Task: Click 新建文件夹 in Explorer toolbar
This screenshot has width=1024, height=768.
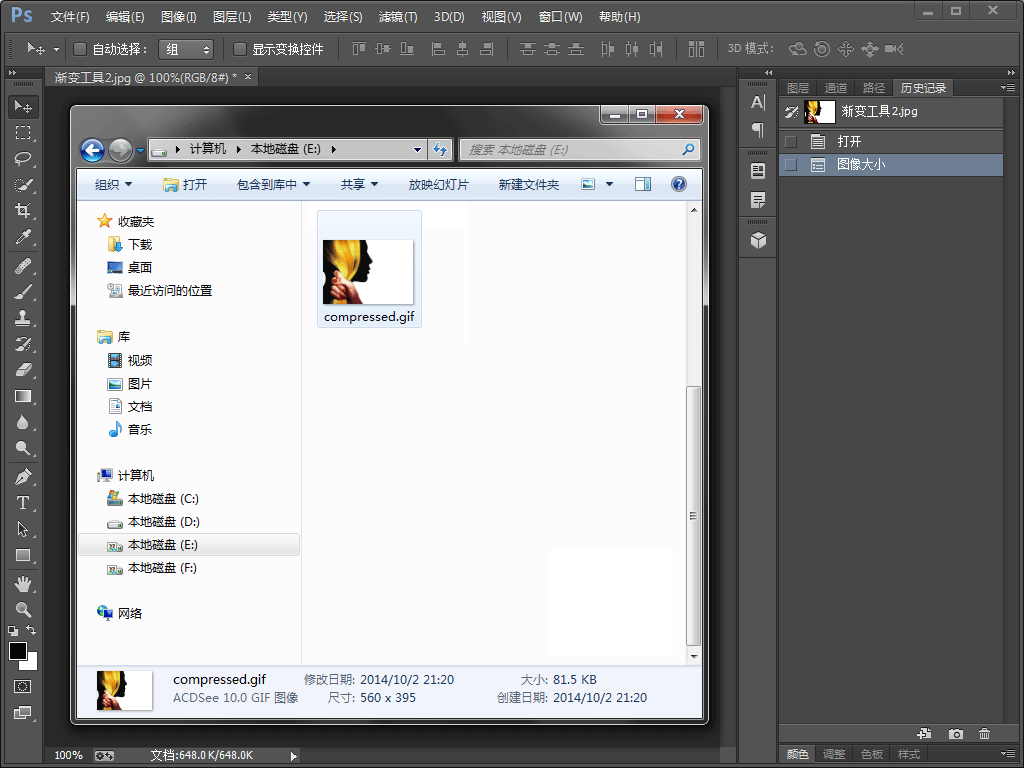Action: pos(528,185)
